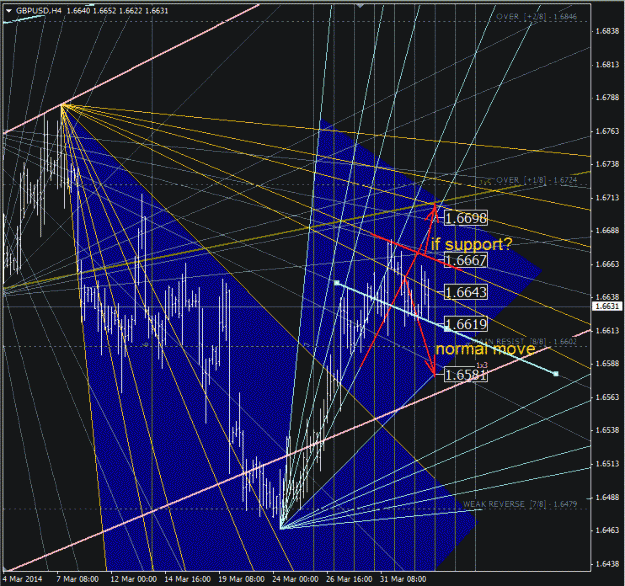Click the '26 Mar 16:00' time axis label
Image resolution: width=625 pixels, height=586 pixels.
349,579
